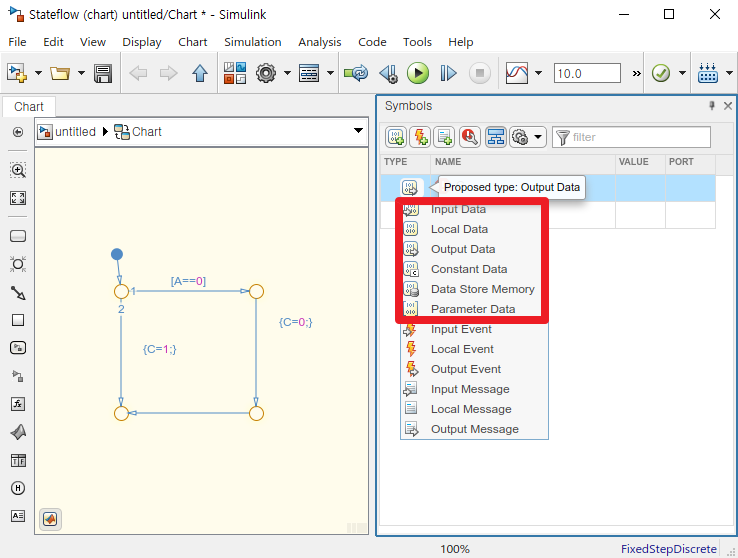Expand Model Advisor dropdown arrow
The width and height of the screenshot is (738, 558).
(x=682, y=73)
